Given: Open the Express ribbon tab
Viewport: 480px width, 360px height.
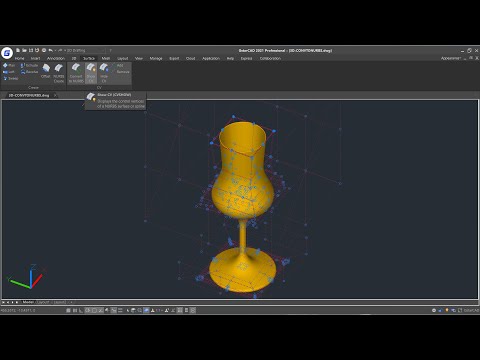Looking at the screenshot, I should (246, 58).
